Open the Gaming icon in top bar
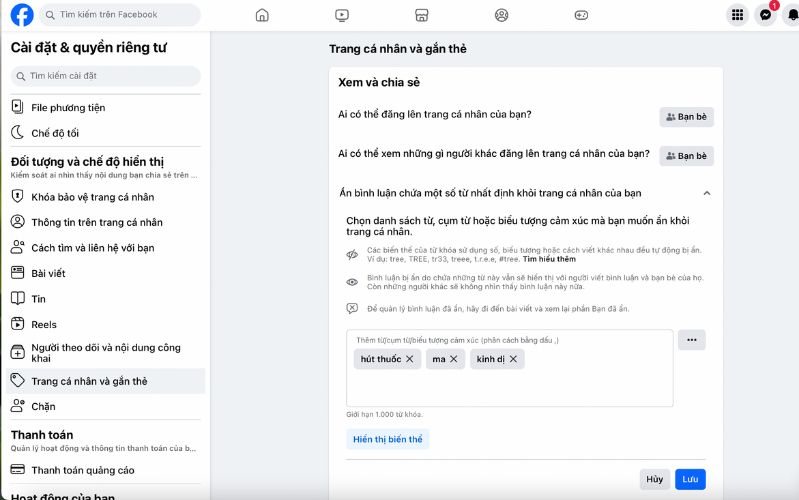Screen dimensions: 799x500 tap(581, 15)
